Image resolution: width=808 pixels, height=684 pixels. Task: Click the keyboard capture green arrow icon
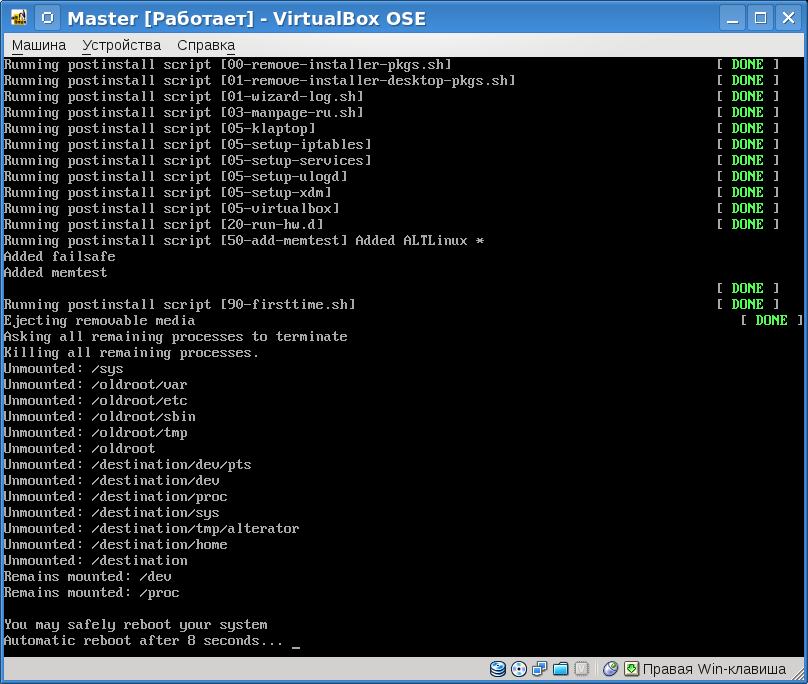pos(631,669)
